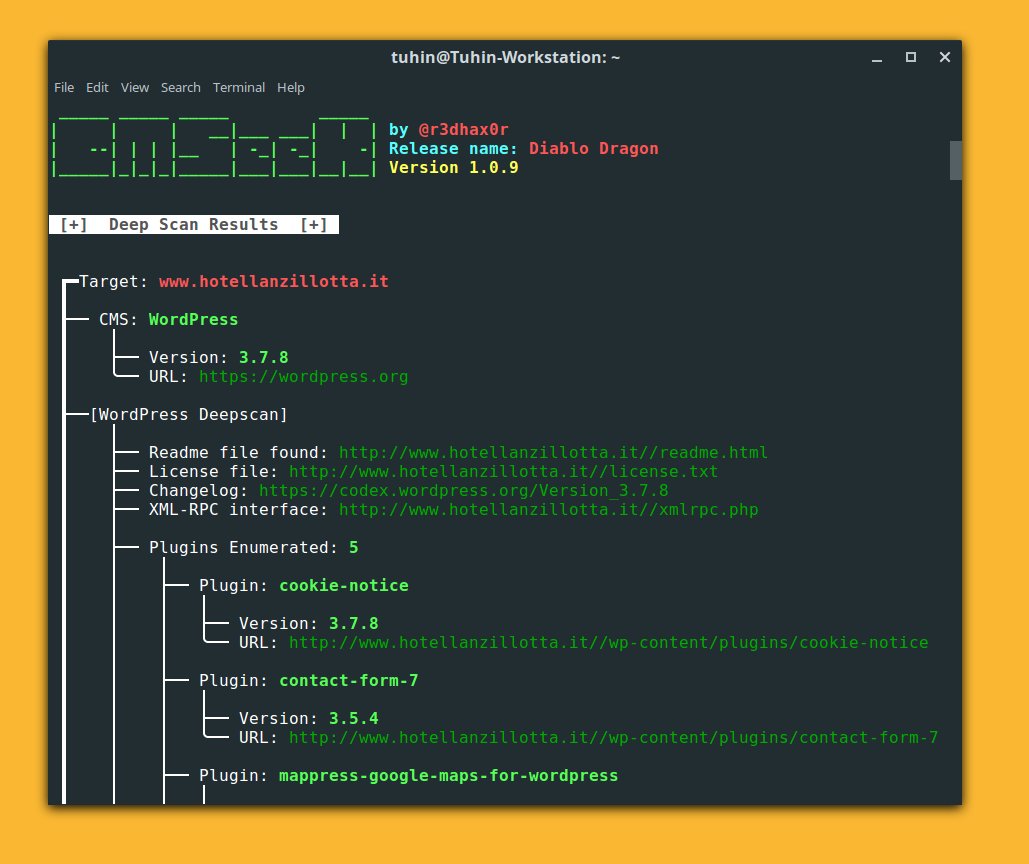Click the WordPress CMS name
This screenshot has height=864, width=1029.
tap(194, 319)
